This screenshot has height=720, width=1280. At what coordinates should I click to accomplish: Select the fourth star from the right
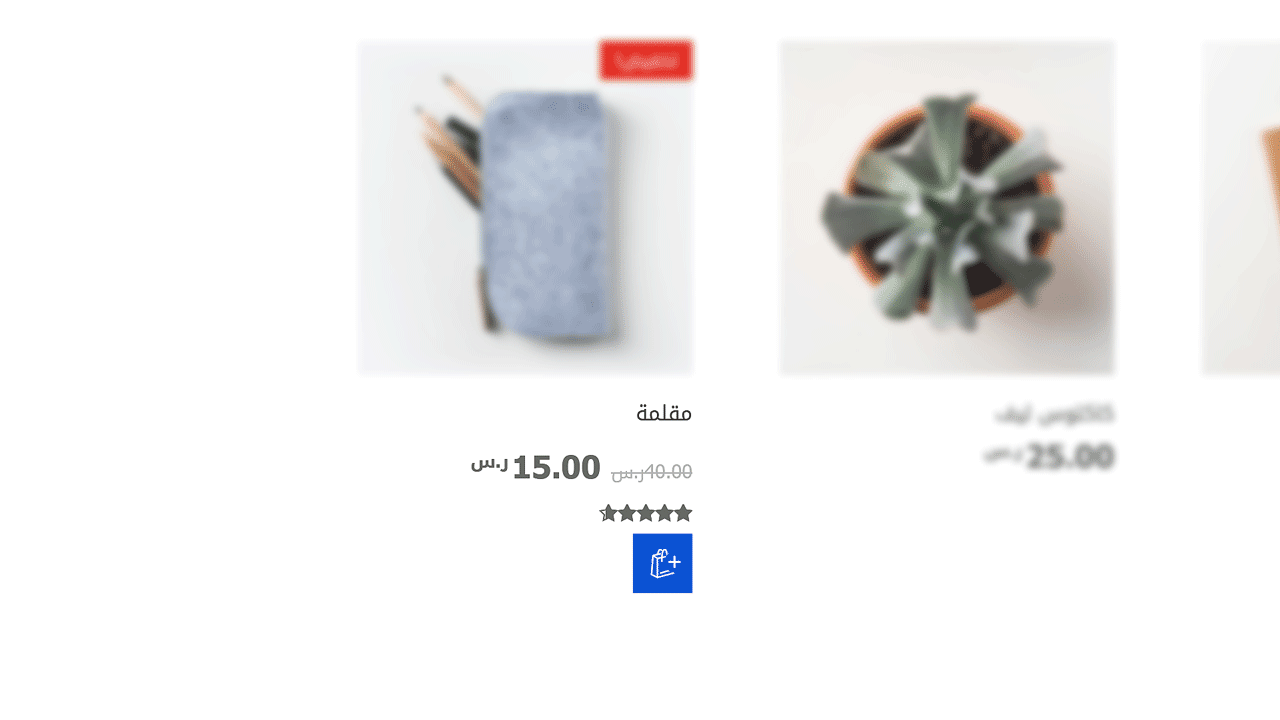click(627, 513)
